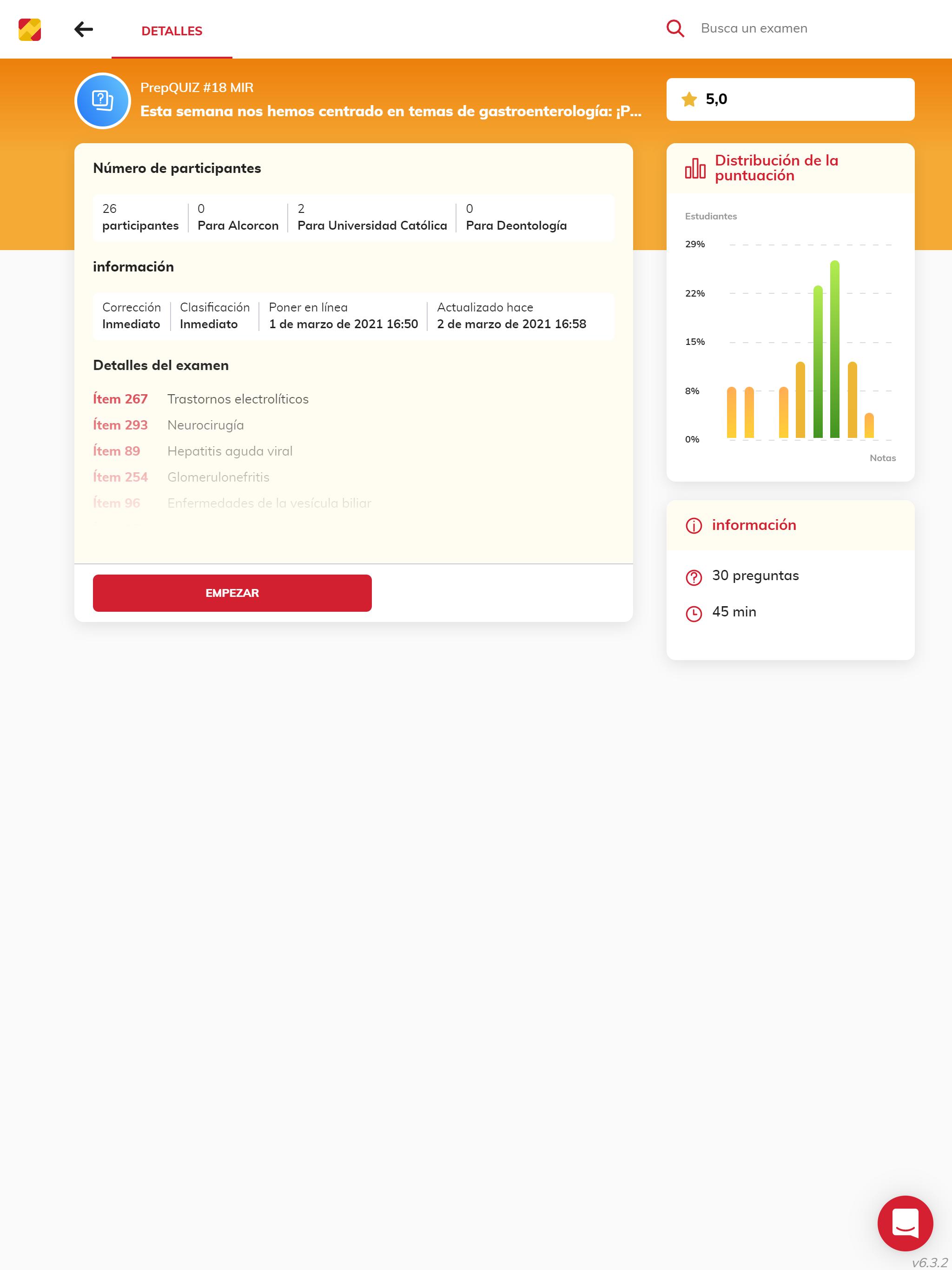Click the bar chart icon beside Distribución
The height and width of the screenshot is (1270, 952).
pos(695,168)
